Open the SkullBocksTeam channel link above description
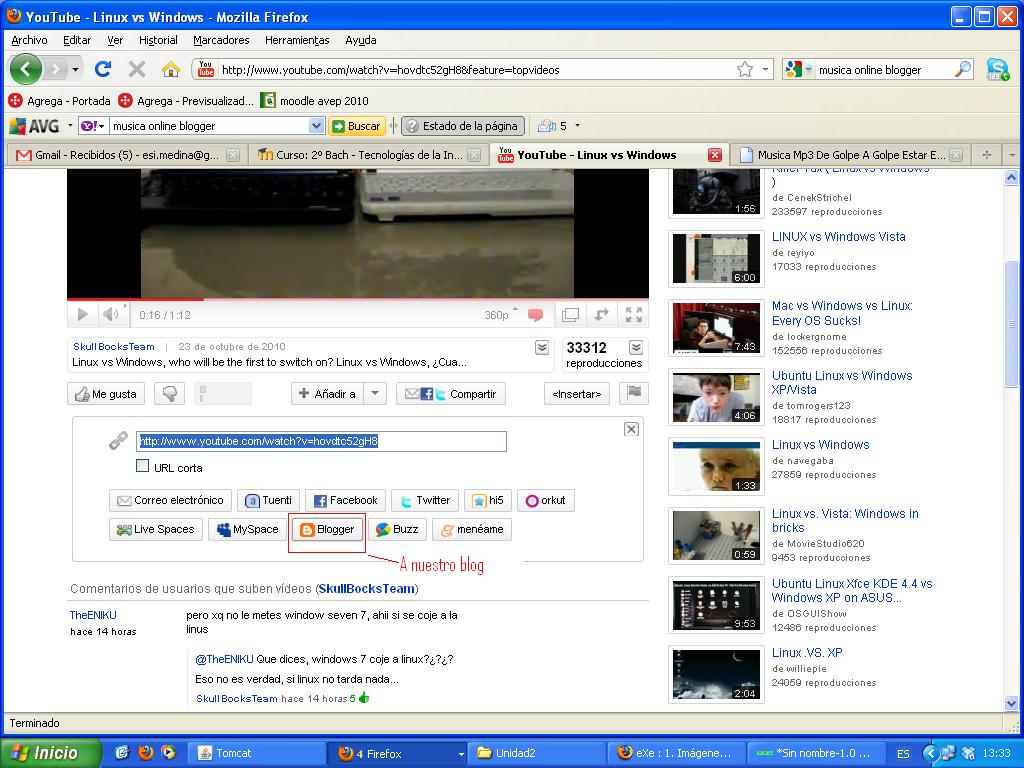This screenshot has height=768, width=1024. coord(114,347)
